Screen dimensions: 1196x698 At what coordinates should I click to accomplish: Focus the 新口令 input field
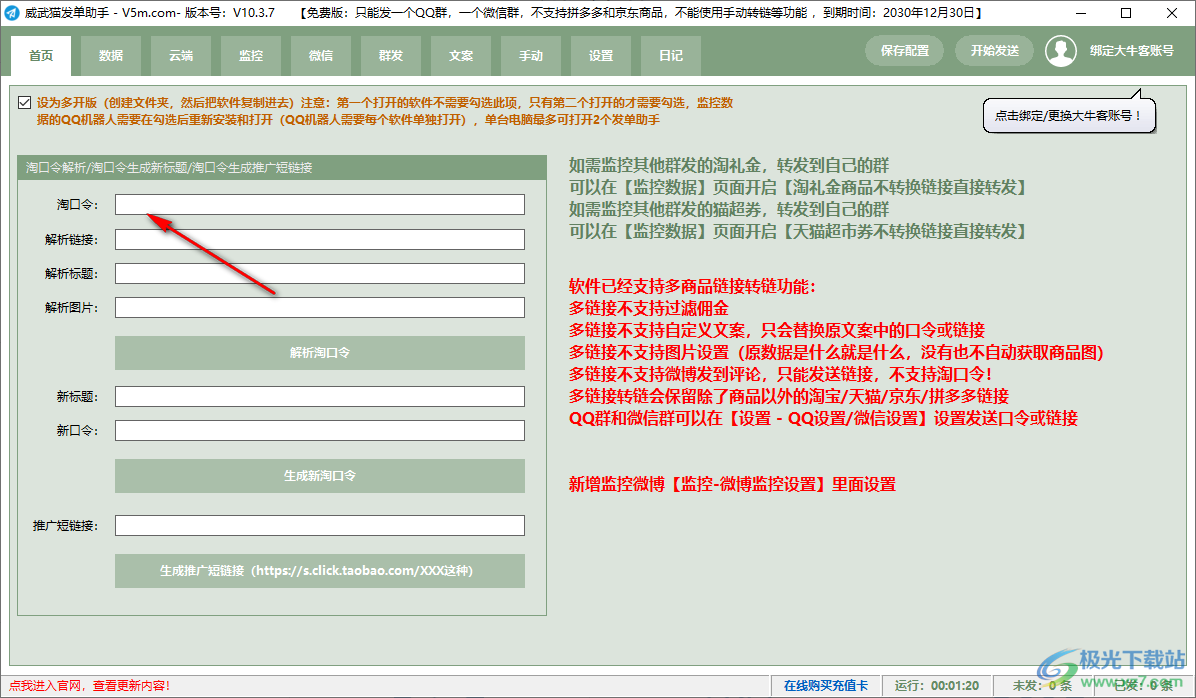coord(320,430)
